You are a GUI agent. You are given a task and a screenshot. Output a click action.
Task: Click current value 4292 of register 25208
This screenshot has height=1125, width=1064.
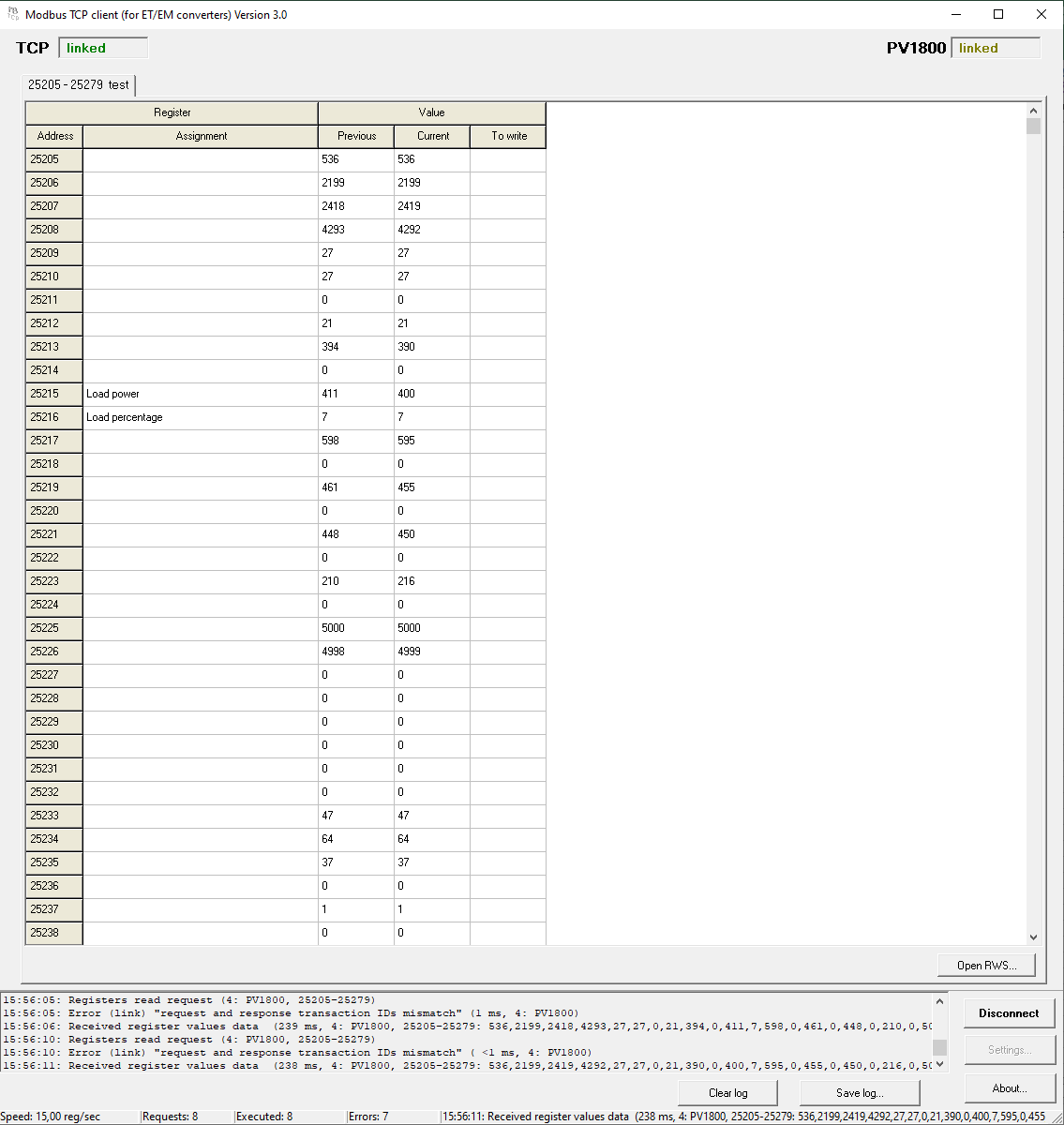pos(432,230)
